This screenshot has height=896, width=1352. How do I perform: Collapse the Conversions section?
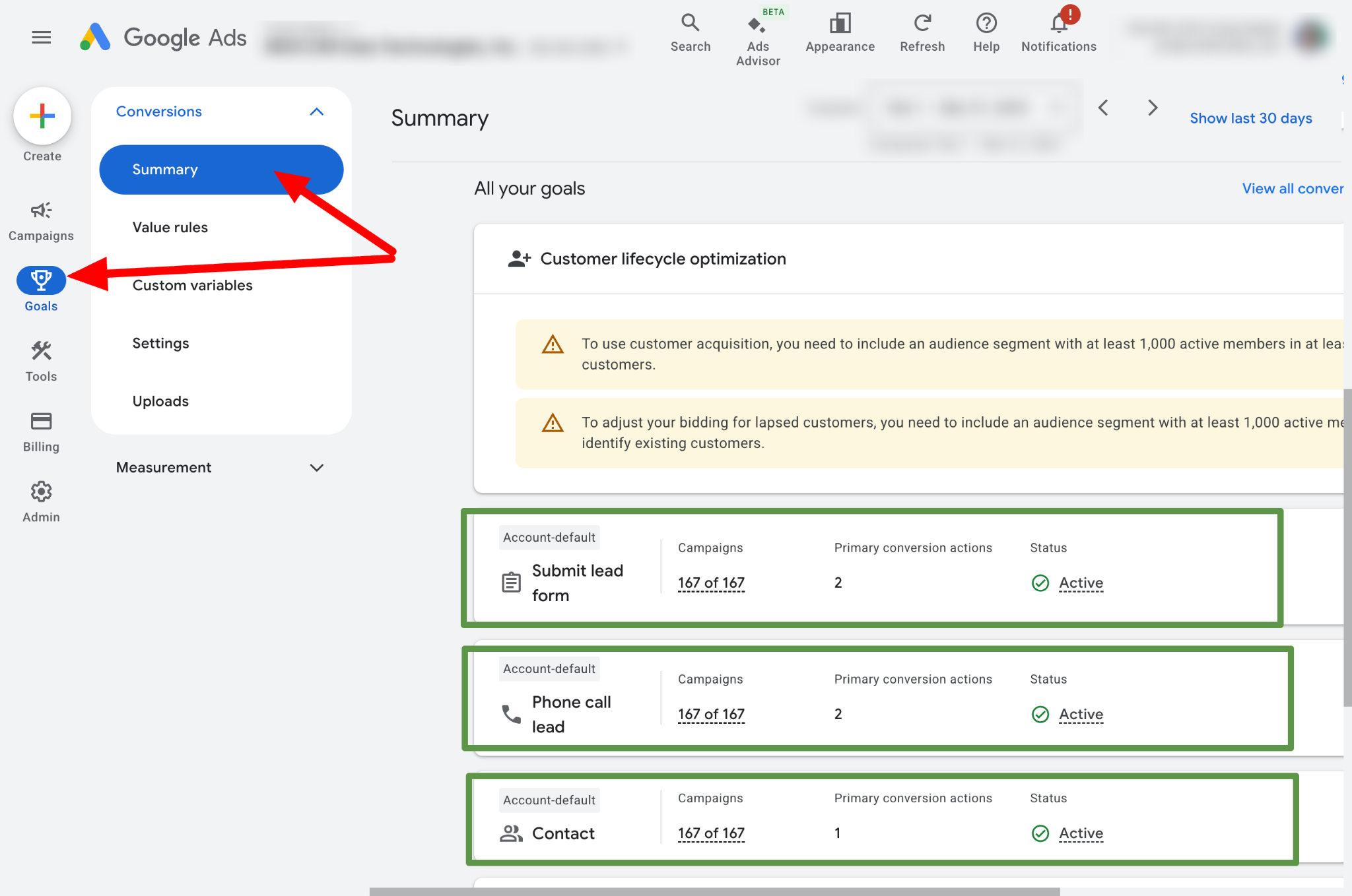tap(317, 112)
